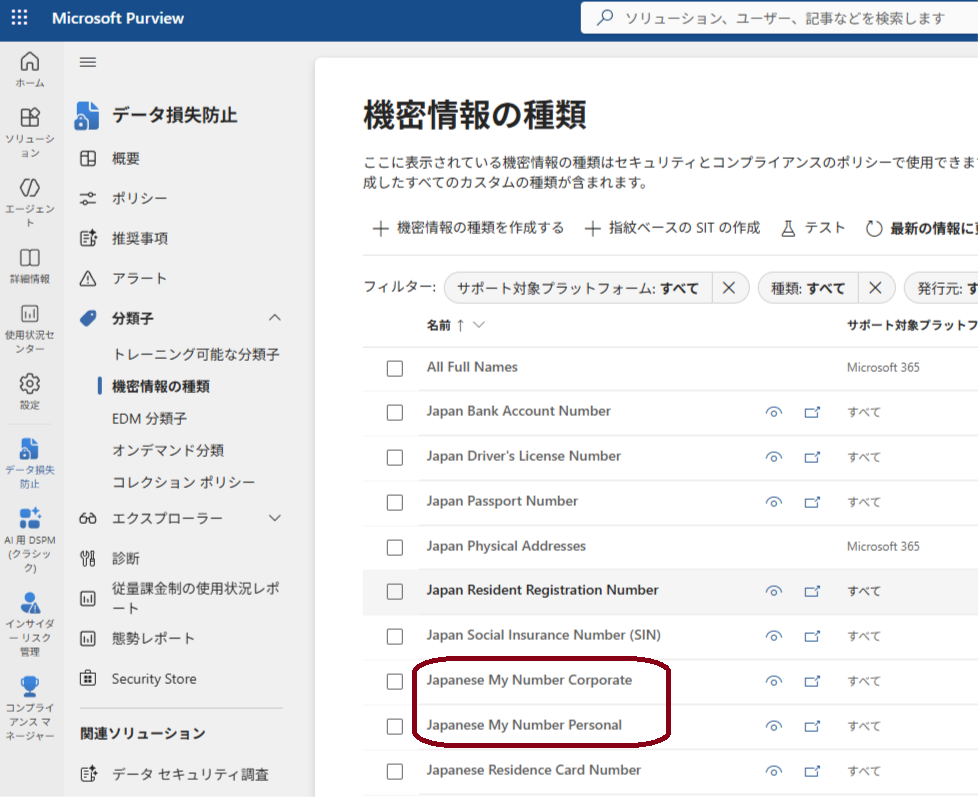
Task: Click the search magnifier icon
Action: tap(604, 18)
